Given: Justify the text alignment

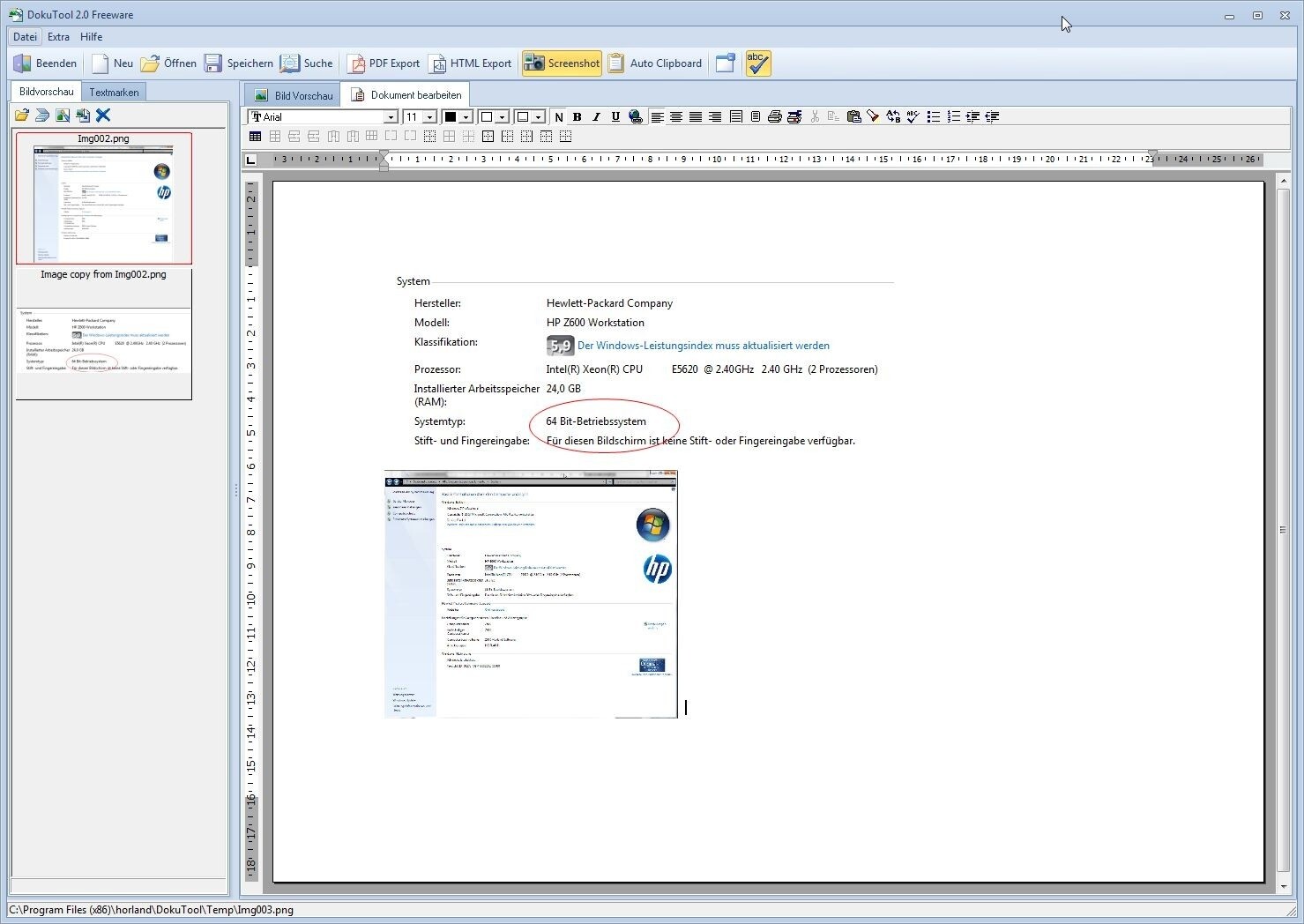Looking at the screenshot, I should [x=696, y=116].
